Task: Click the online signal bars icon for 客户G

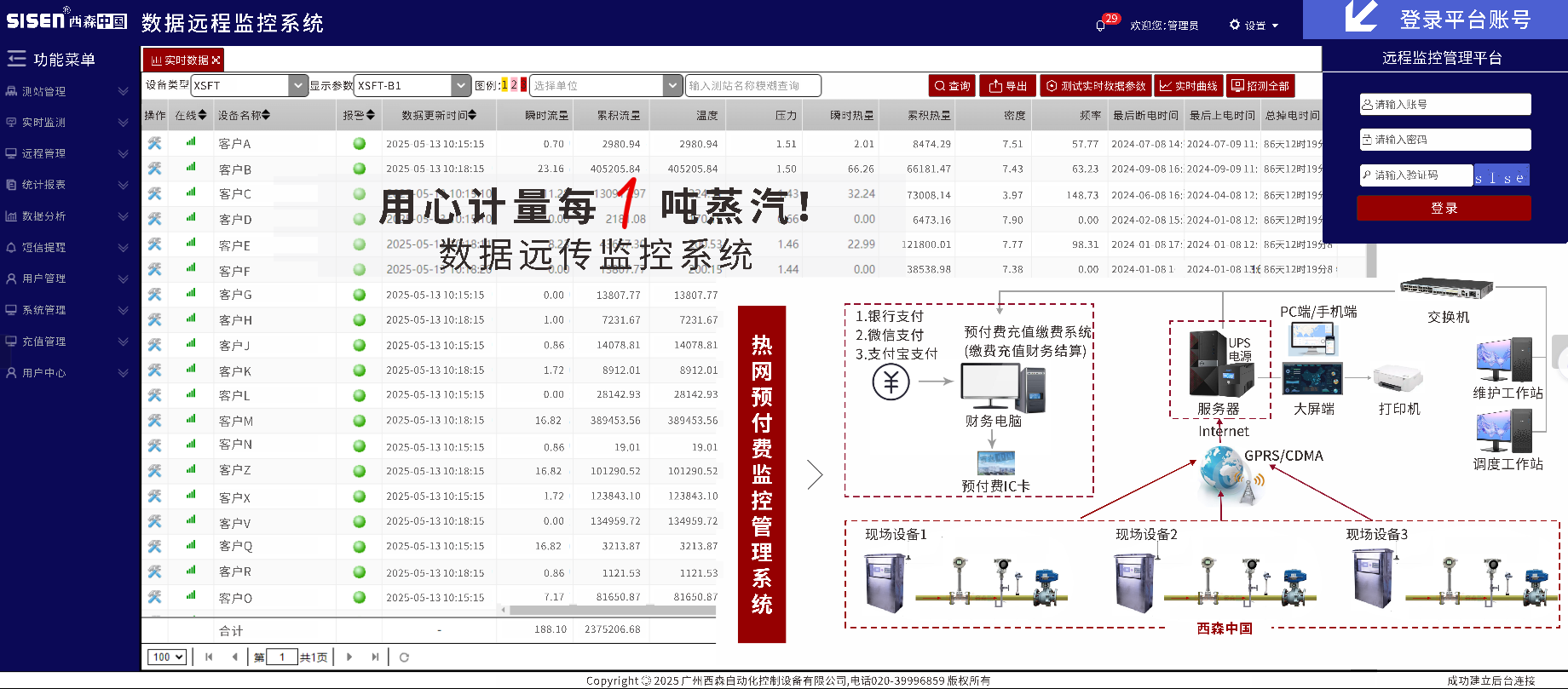Action: pyautogui.click(x=191, y=294)
